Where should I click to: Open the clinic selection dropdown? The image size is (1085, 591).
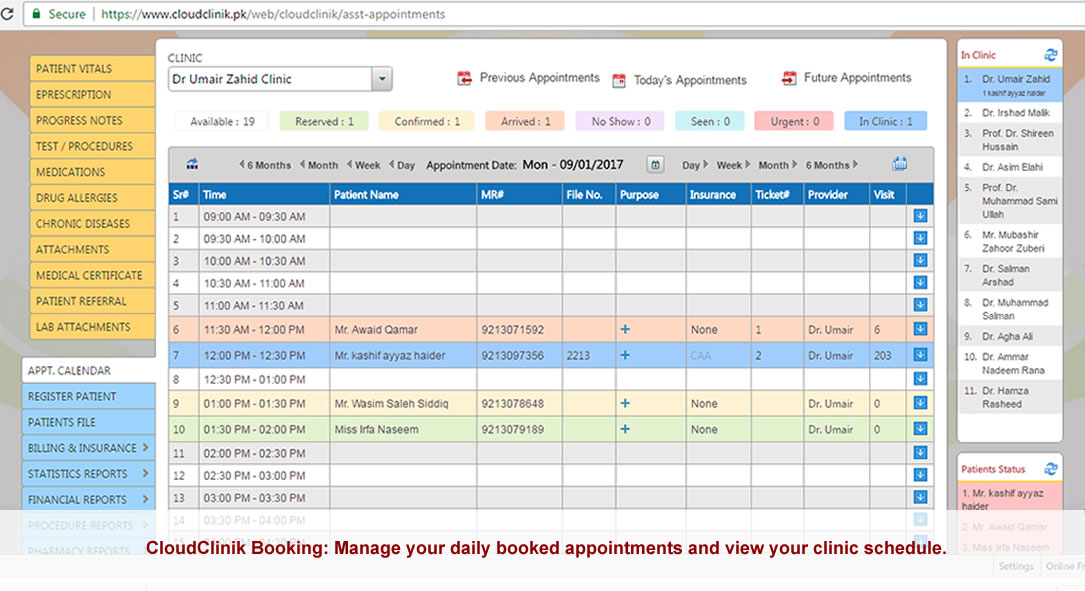click(381, 78)
